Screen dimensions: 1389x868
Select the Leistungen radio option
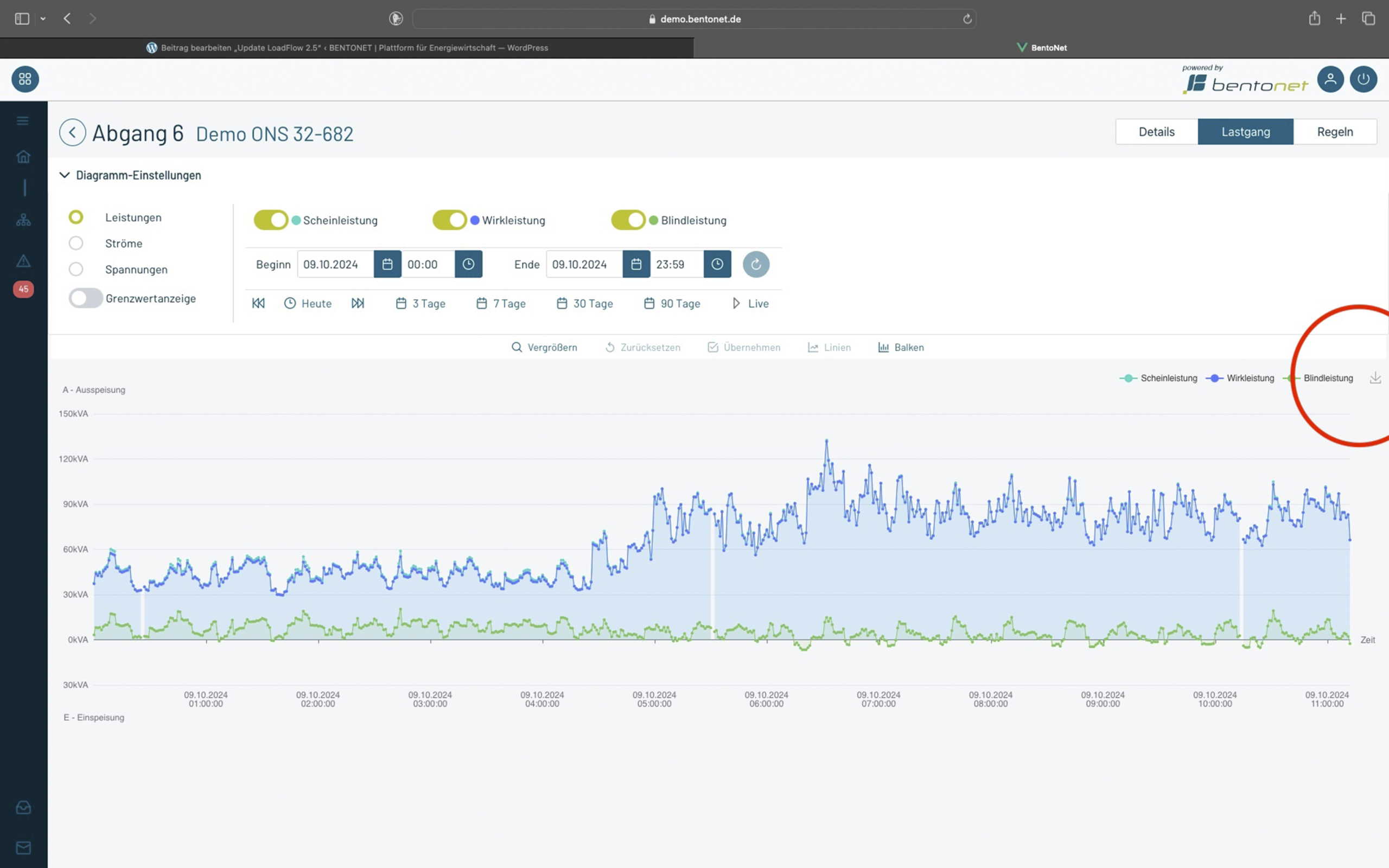76,217
